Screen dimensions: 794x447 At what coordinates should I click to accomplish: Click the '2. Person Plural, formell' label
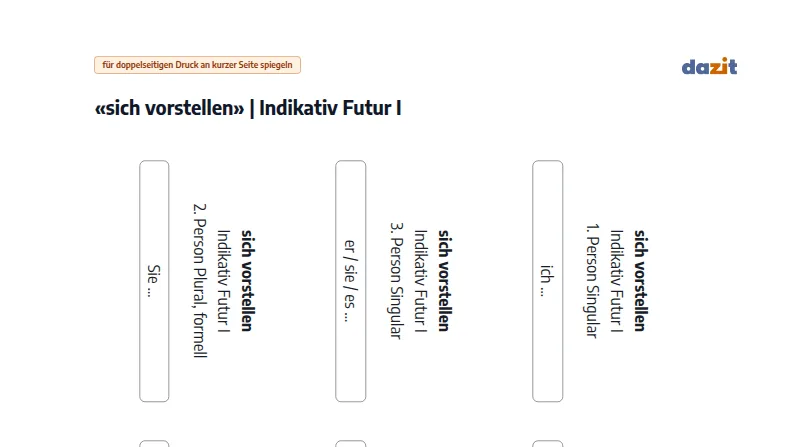pyautogui.click(x=201, y=281)
